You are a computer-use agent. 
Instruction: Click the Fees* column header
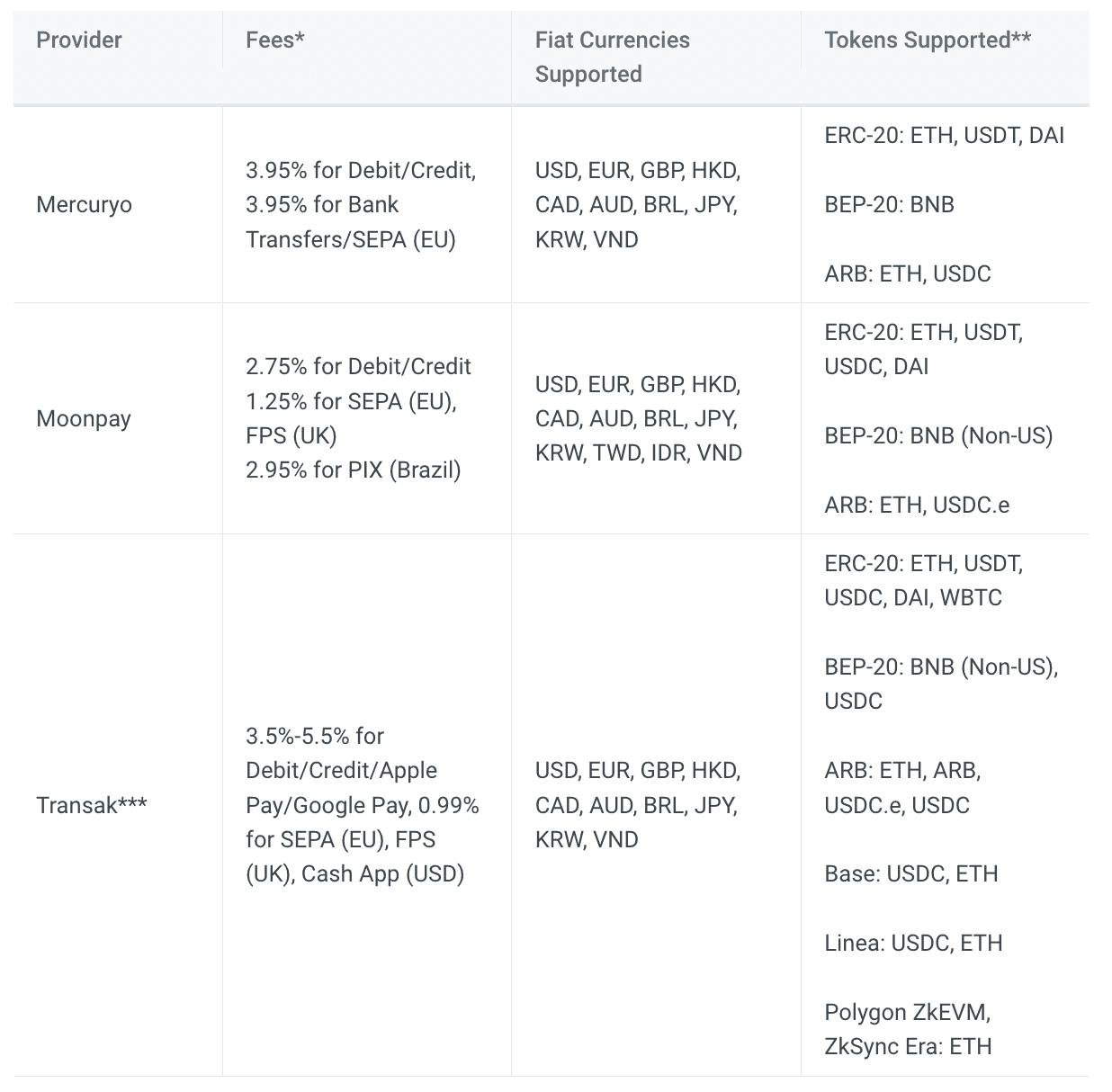coord(274,40)
